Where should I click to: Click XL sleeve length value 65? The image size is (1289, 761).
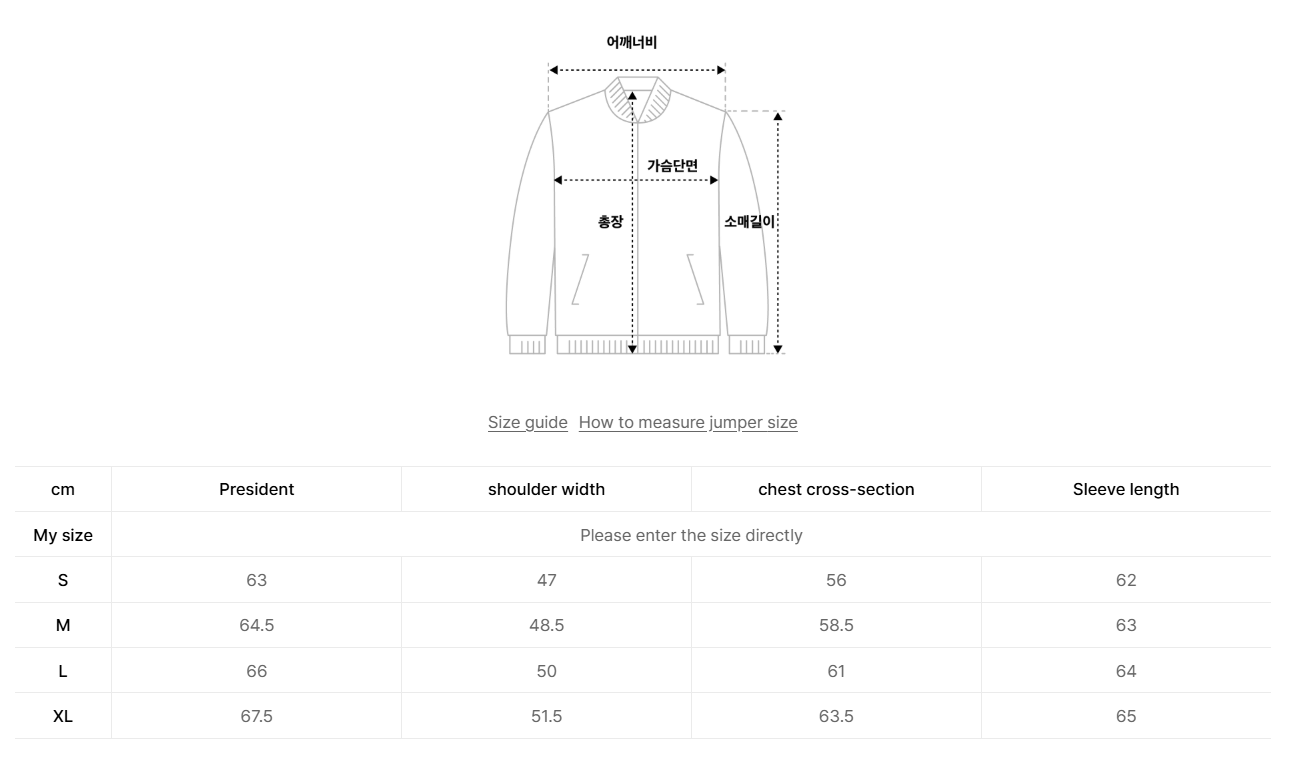pyautogui.click(x=1126, y=716)
